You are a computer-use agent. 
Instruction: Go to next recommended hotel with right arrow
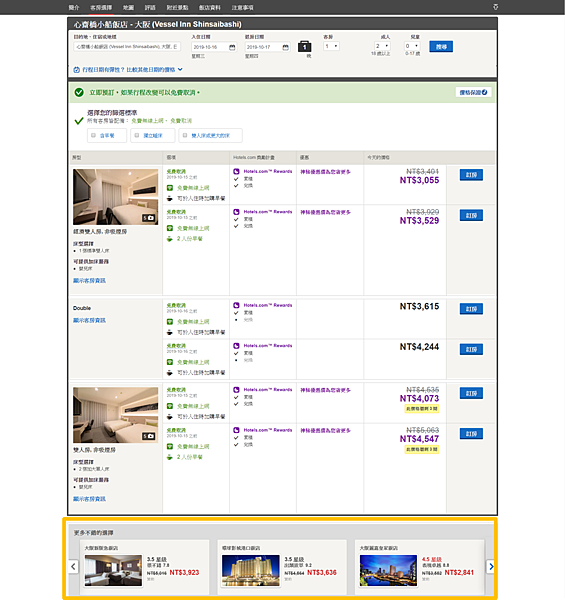pyautogui.click(x=491, y=566)
